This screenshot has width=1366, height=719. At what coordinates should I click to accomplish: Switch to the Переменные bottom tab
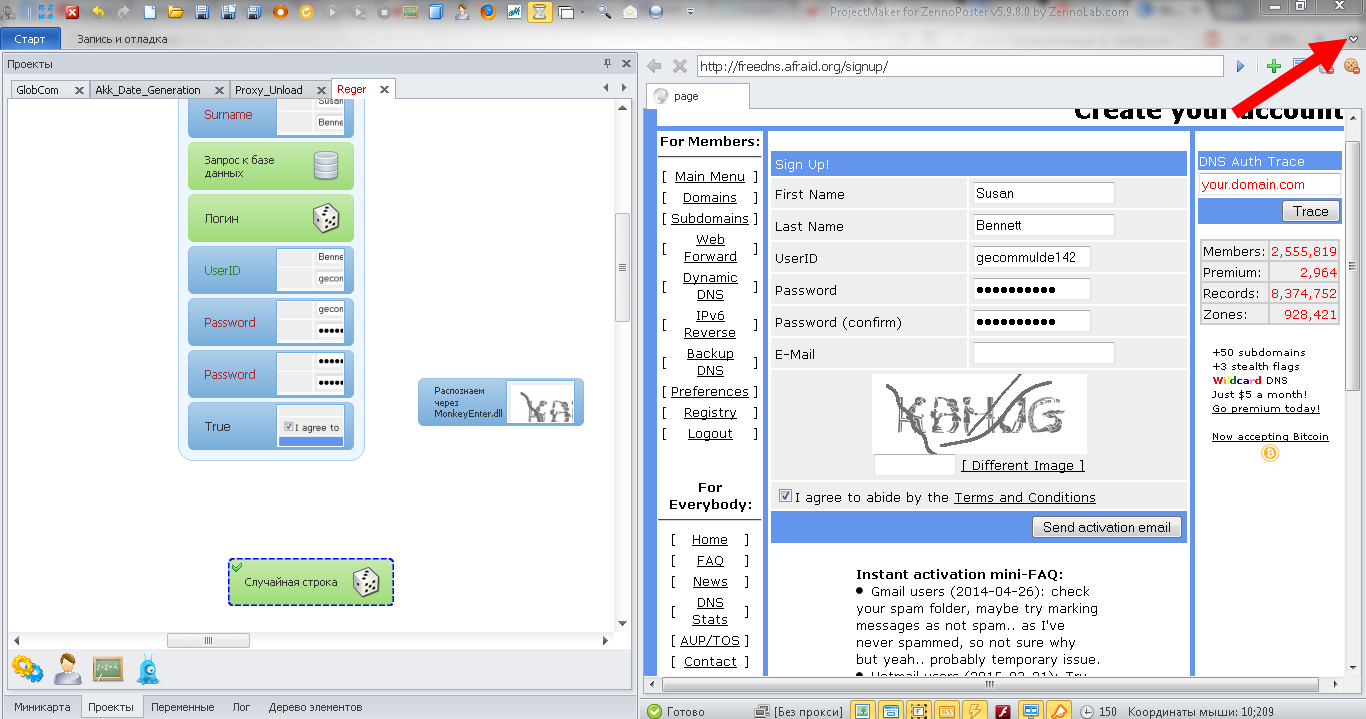pyautogui.click(x=182, y=707)
